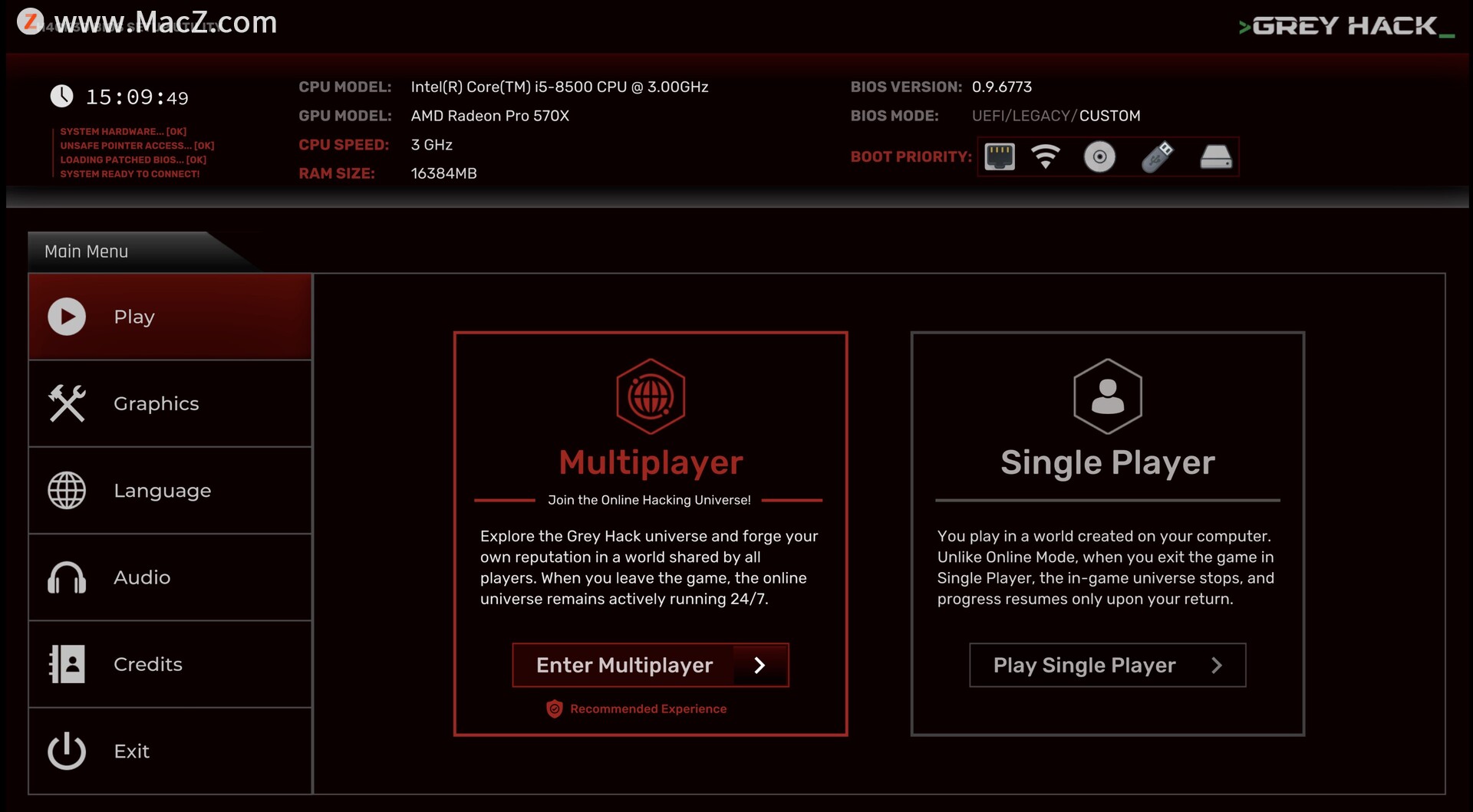Viewport: 1473px width, 812px height.
Task: Click the chevron on Play Single Player
Action: (x=1217, y=665)
